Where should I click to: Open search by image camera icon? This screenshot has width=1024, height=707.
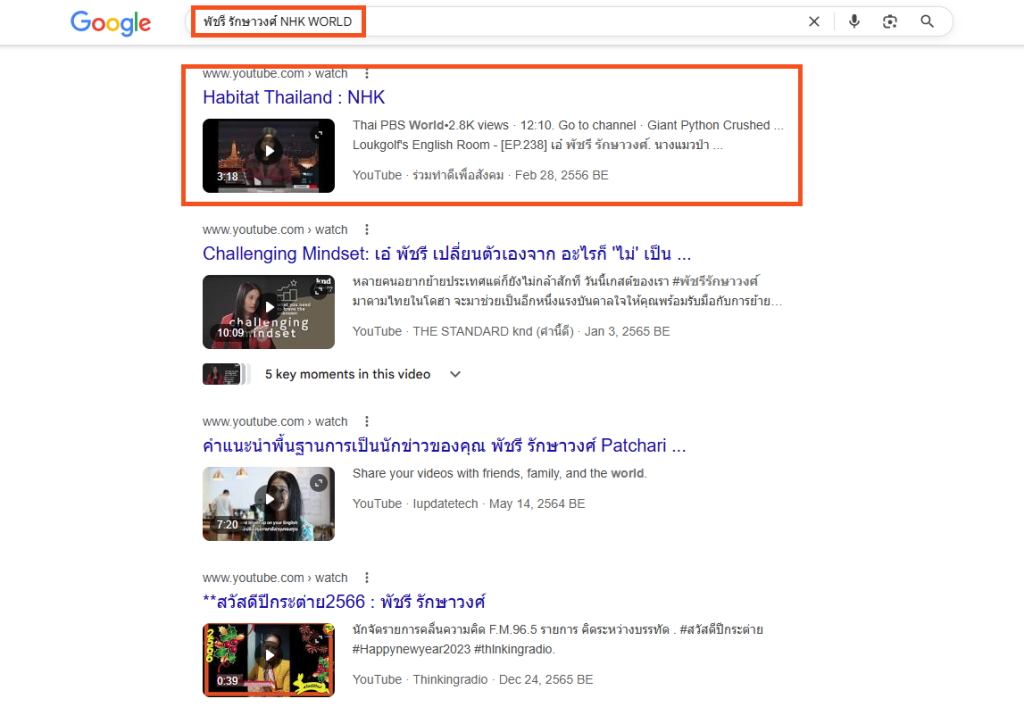click(x=889, y=22)
